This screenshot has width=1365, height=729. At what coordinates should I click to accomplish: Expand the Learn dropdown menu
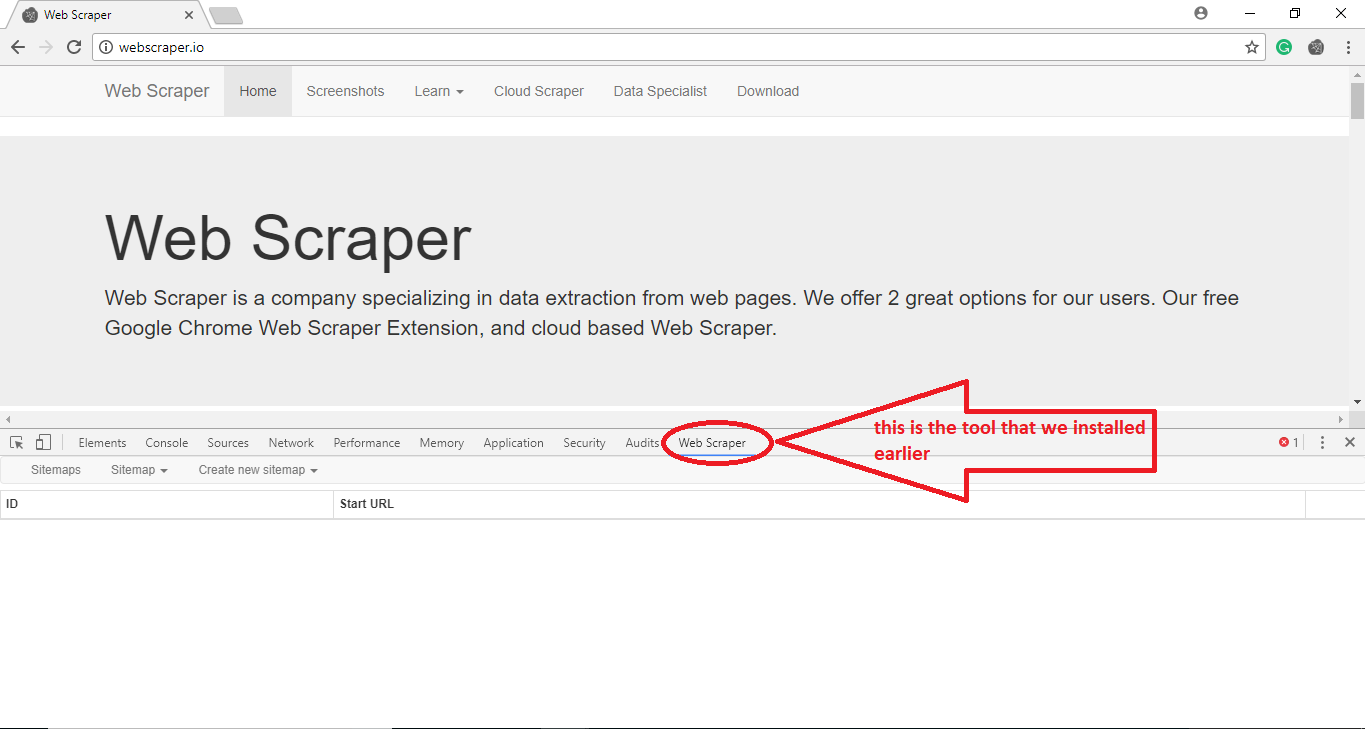coord(438,91)
